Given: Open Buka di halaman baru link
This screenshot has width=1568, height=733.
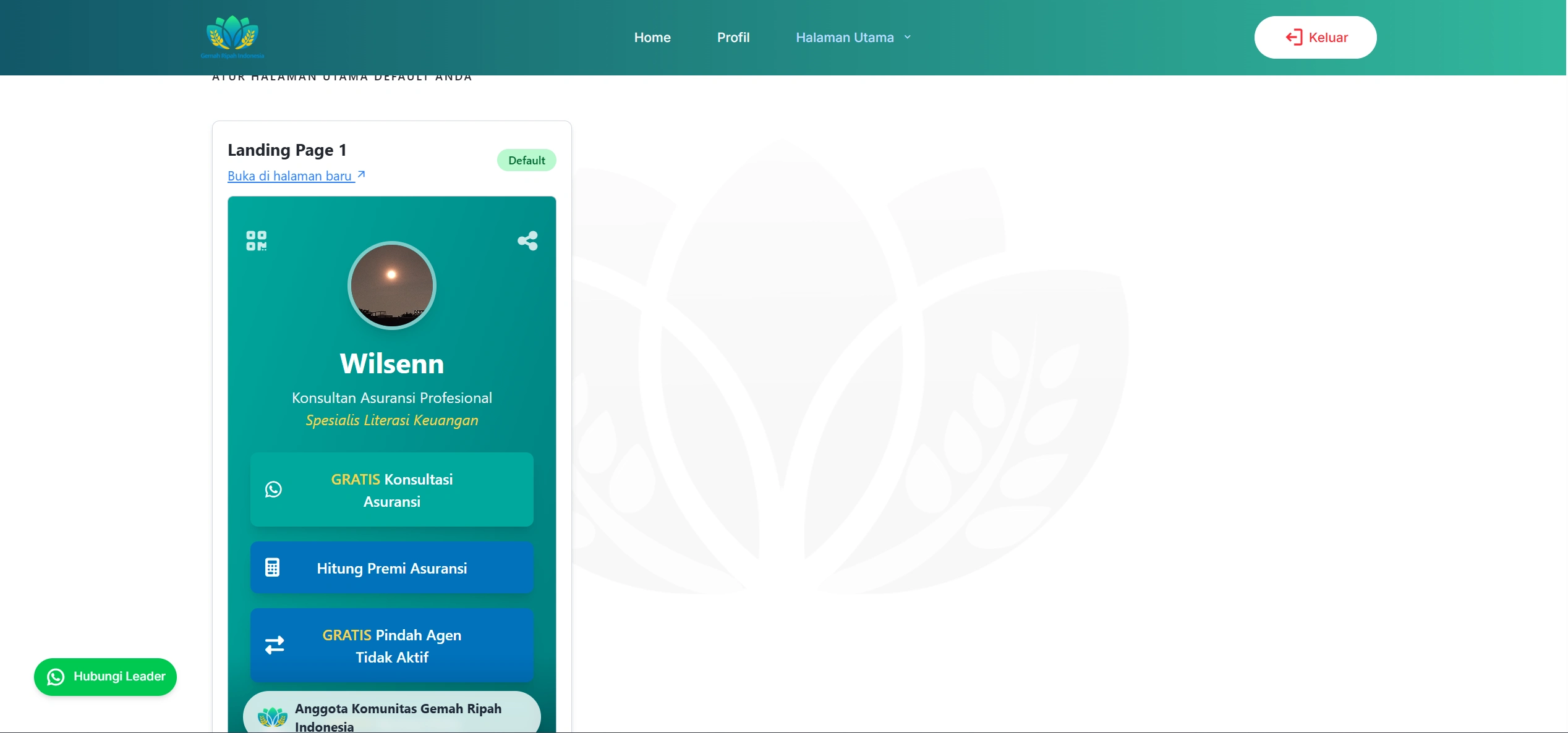Looking at the screenshot, I should point(289,176).
